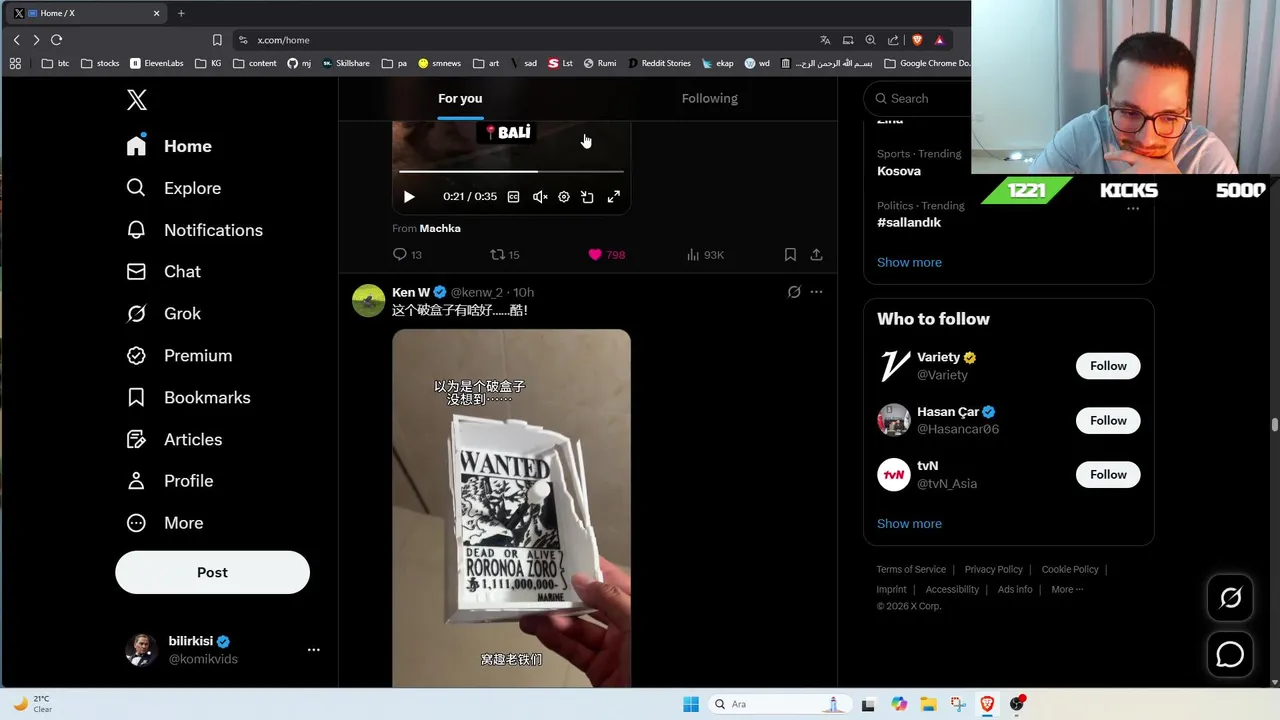Image resolution: width=1280 pixels, height=720 pixels.
Task: Click the Brave Shields lion icon
Action: coord(917,40)
